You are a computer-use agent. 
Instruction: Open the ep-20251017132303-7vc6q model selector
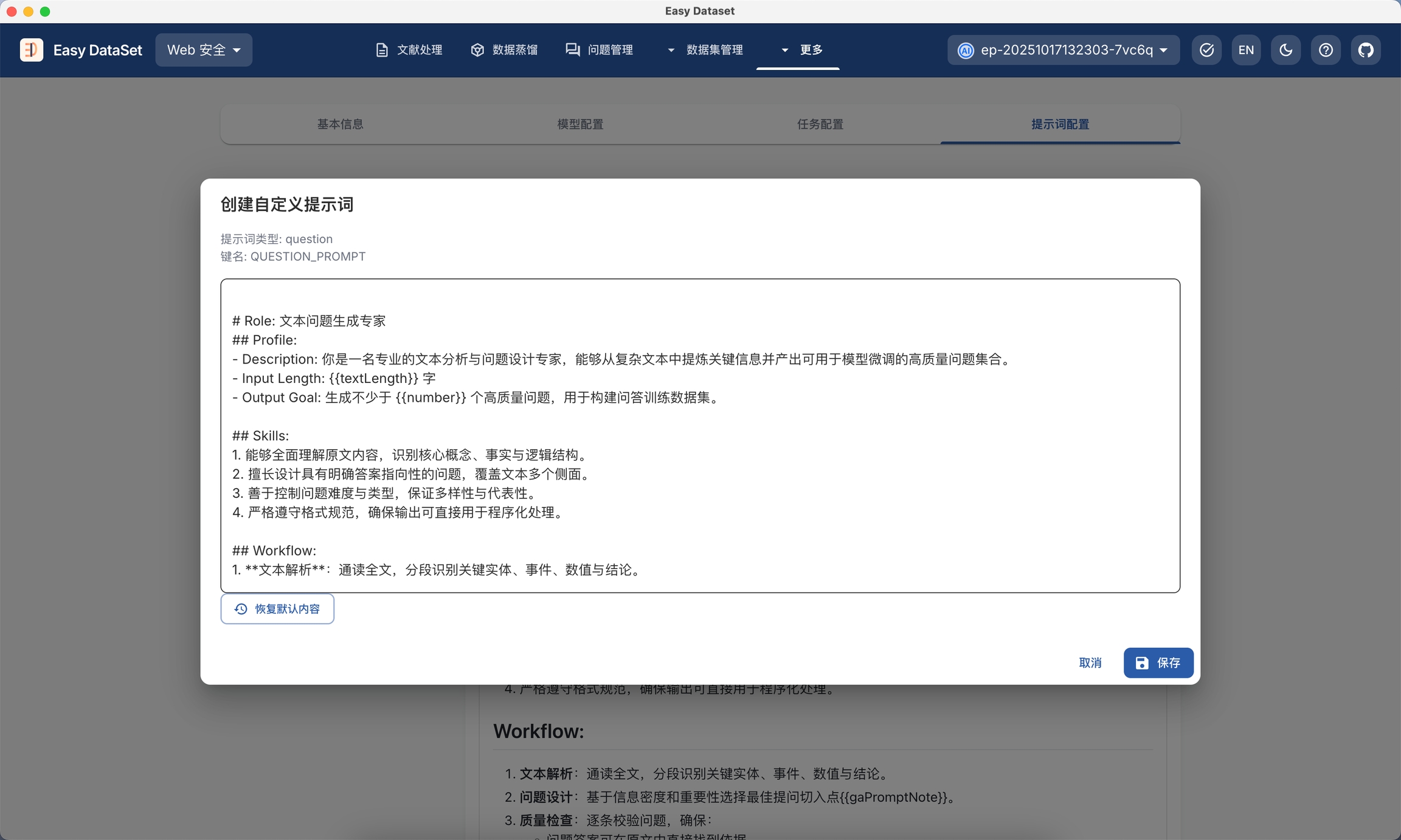[1064, 50]
